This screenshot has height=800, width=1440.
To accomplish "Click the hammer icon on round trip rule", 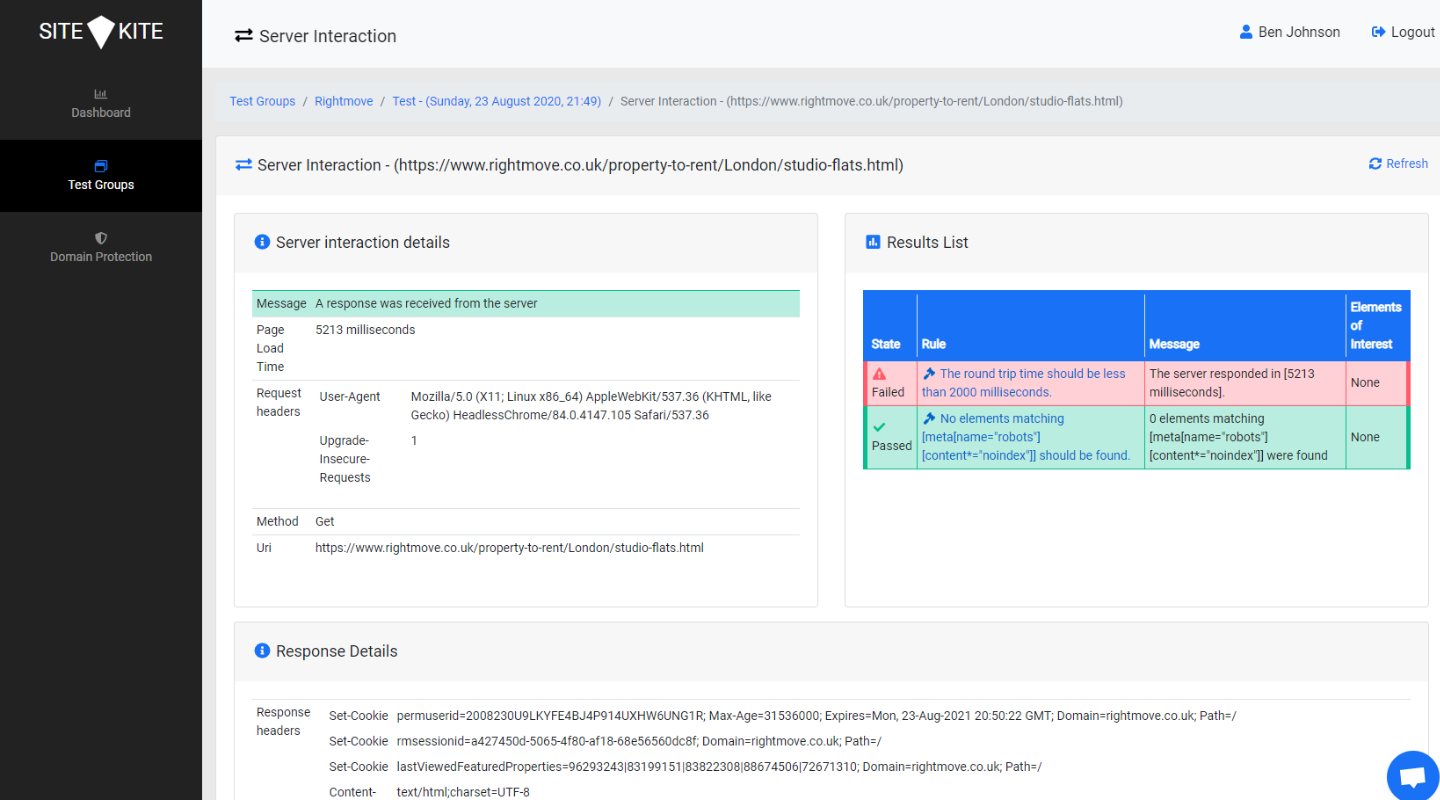I will point(929,374).
